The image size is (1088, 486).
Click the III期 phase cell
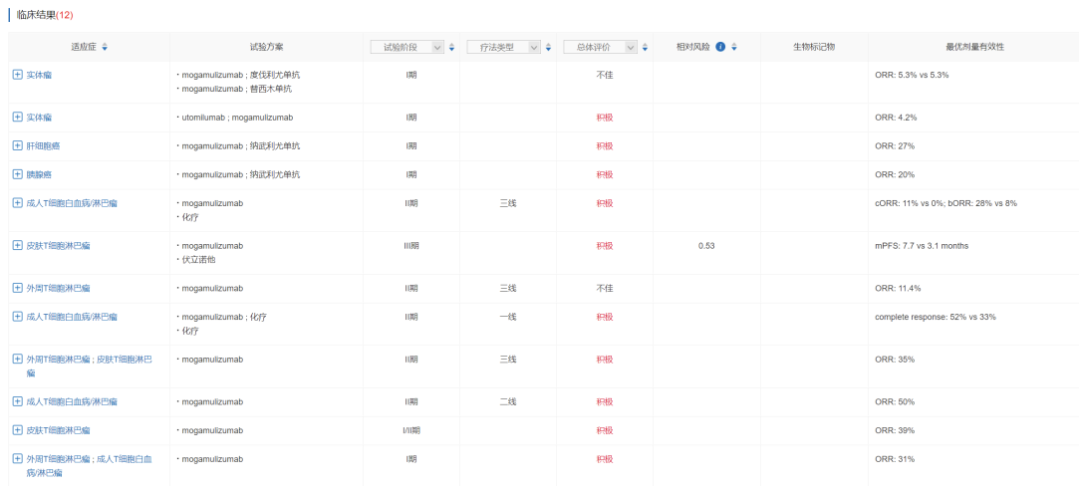coord(411,246)
